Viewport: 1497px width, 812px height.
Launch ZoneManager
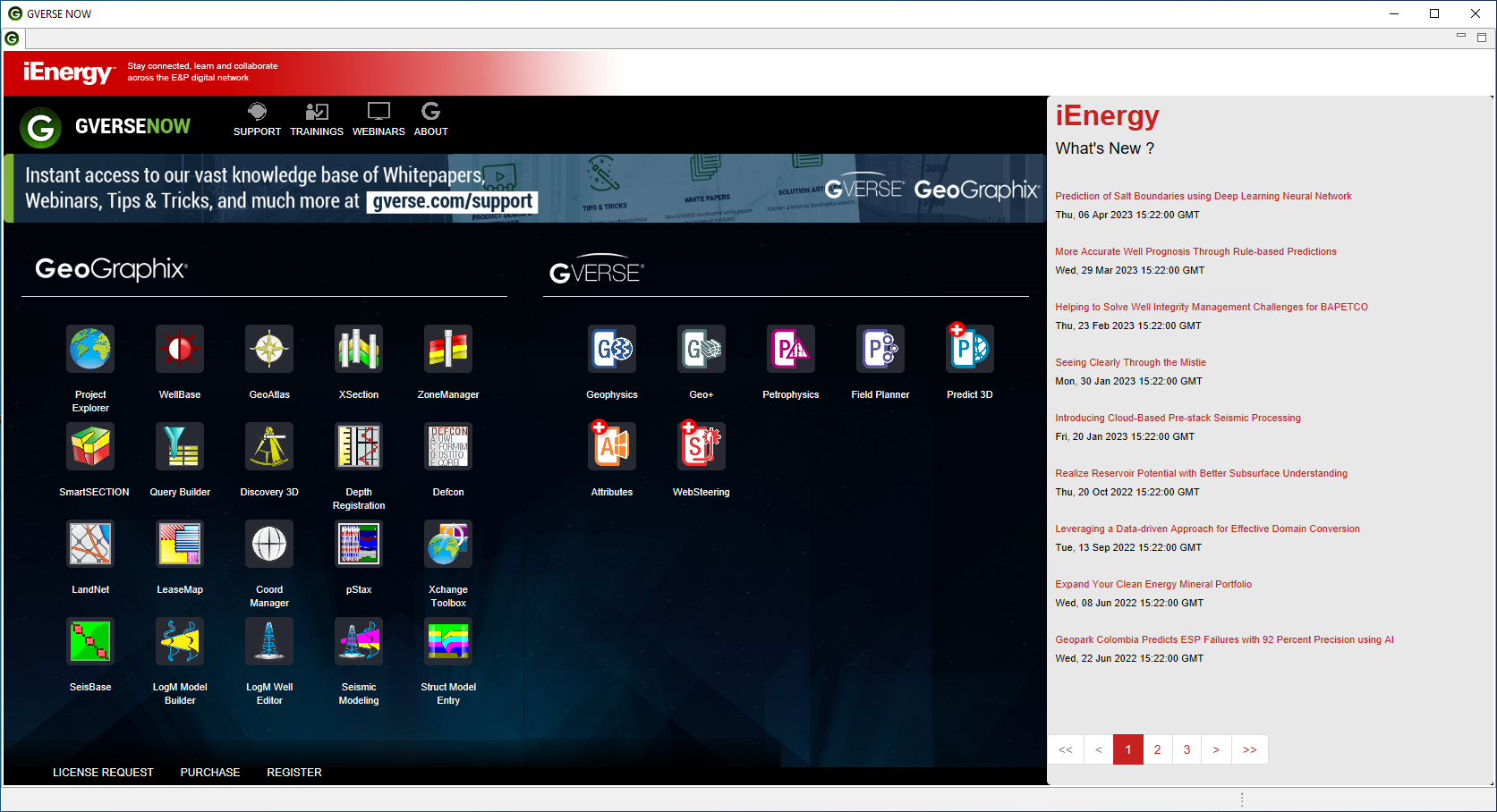click(x=448, y=349)
